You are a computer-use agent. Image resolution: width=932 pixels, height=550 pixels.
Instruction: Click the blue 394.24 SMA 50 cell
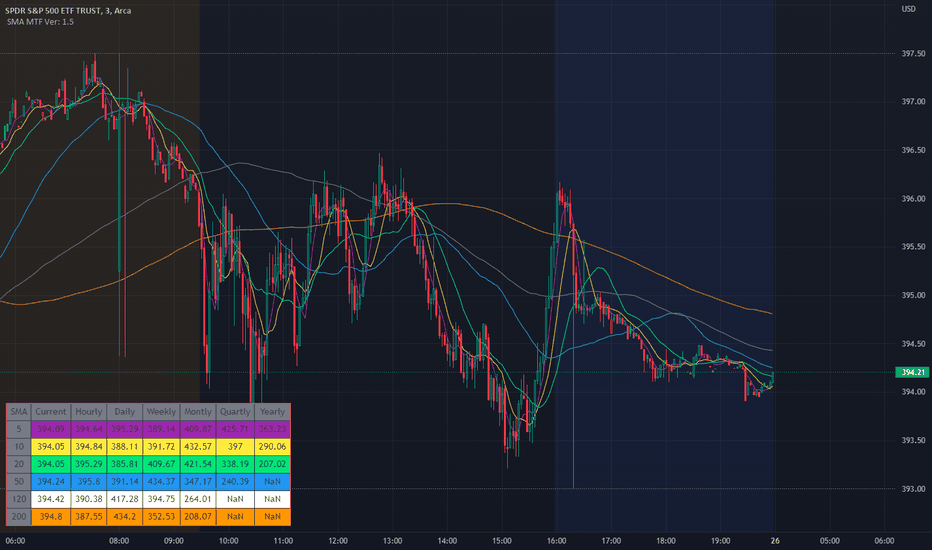pyautogui.click(x=51, y=482)
